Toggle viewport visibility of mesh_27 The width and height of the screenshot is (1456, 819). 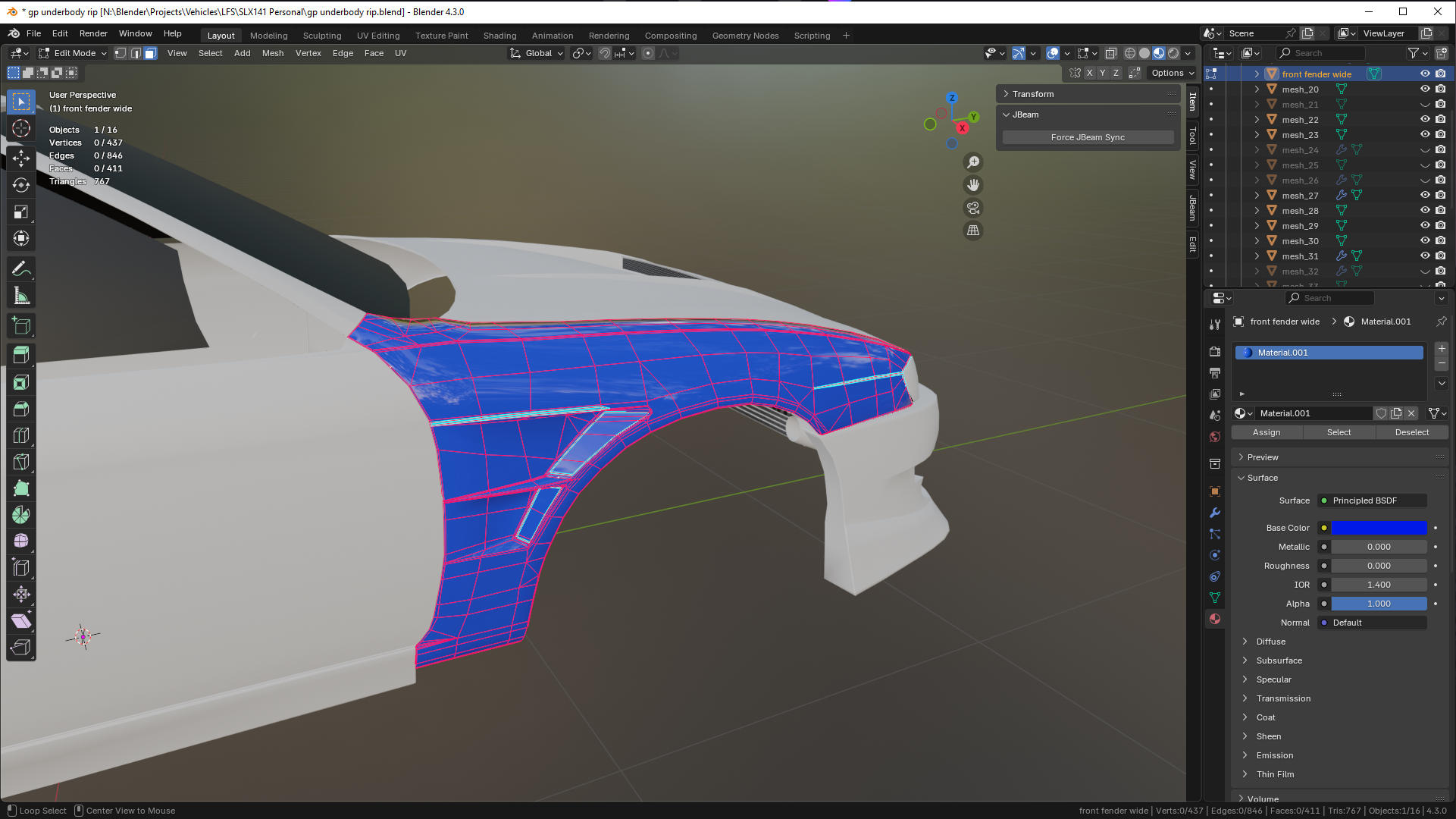tap(1425, 195)
